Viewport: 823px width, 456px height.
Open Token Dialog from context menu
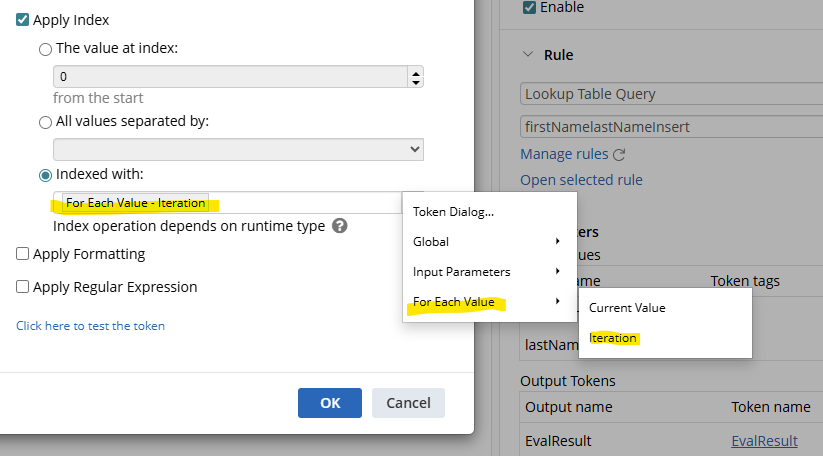(453, 212)
